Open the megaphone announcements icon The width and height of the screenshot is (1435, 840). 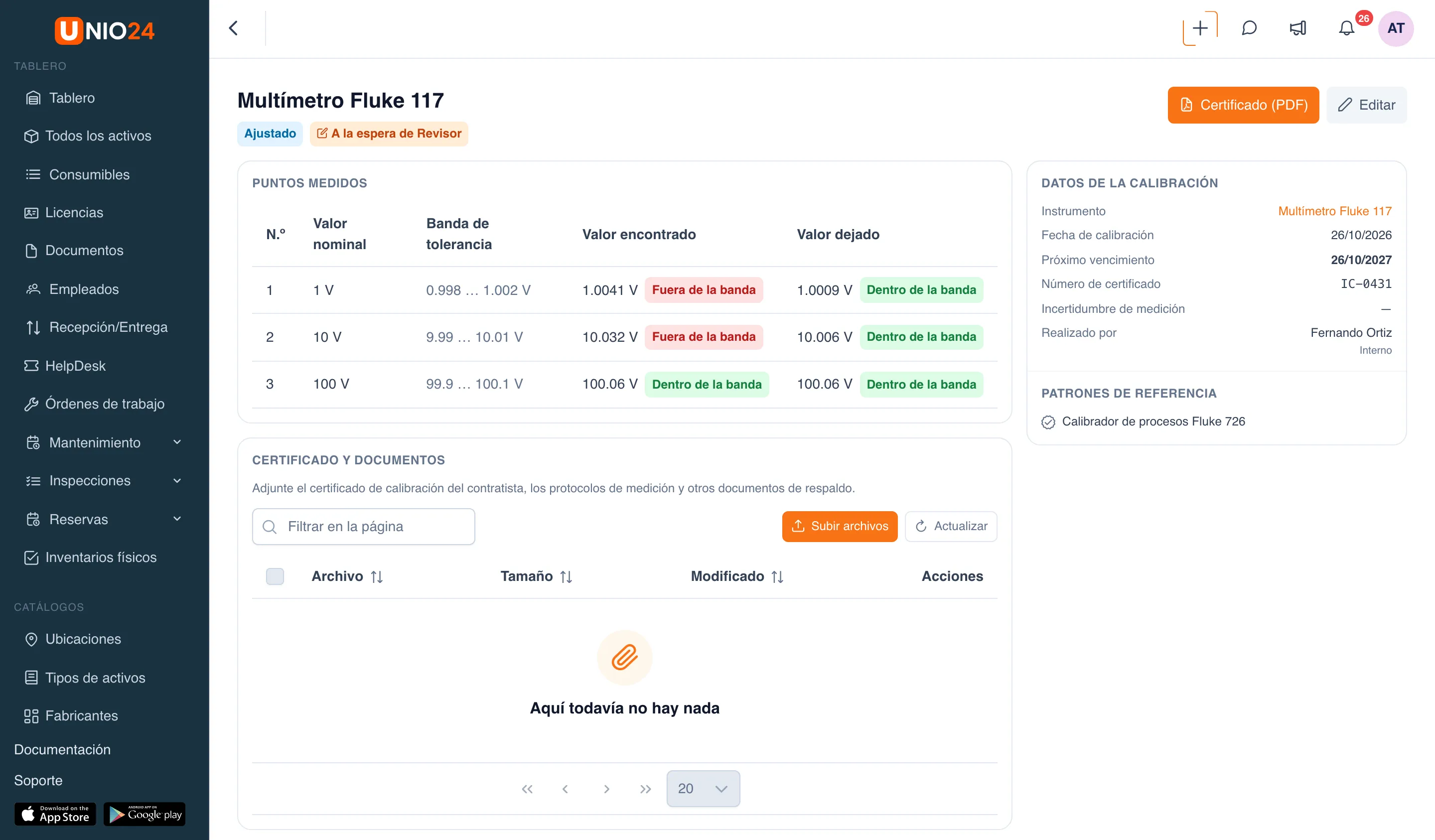tap(1298, 28)
